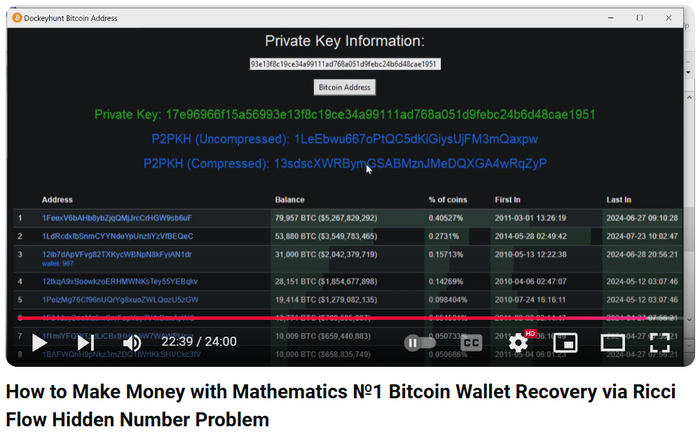The image size is (700, 434).
Task: Click the Dockeyhunt Bitcoin icon in title bar
Action: (17, 18)
